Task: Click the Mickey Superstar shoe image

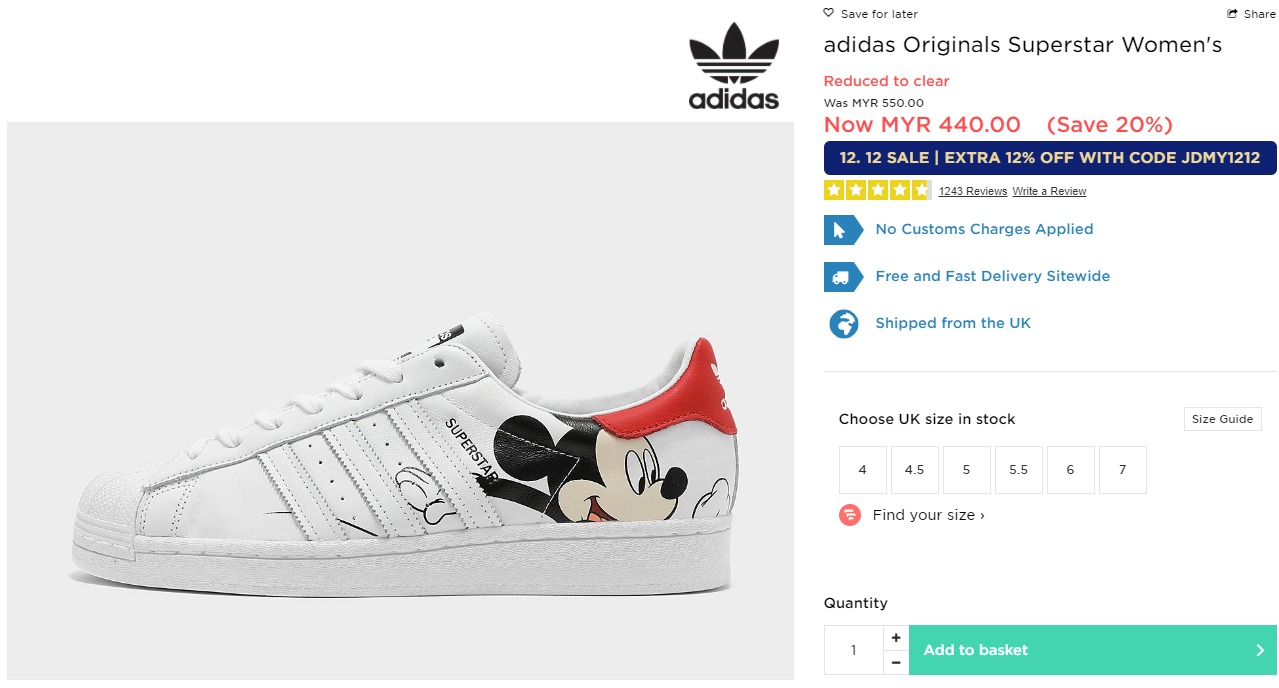Action: [400, 440]
